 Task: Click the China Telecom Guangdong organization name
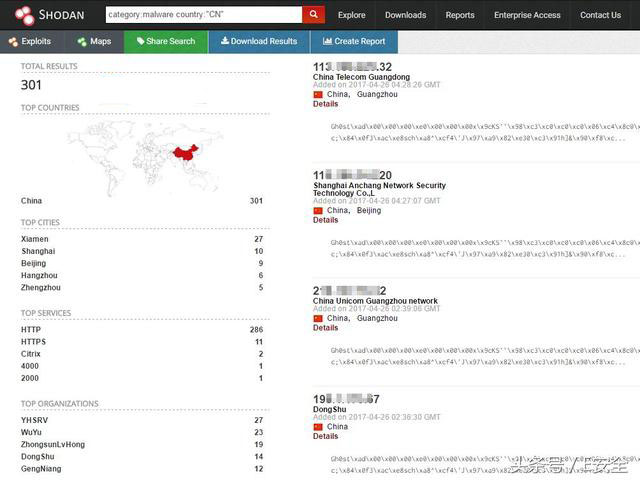click(361, 77)
